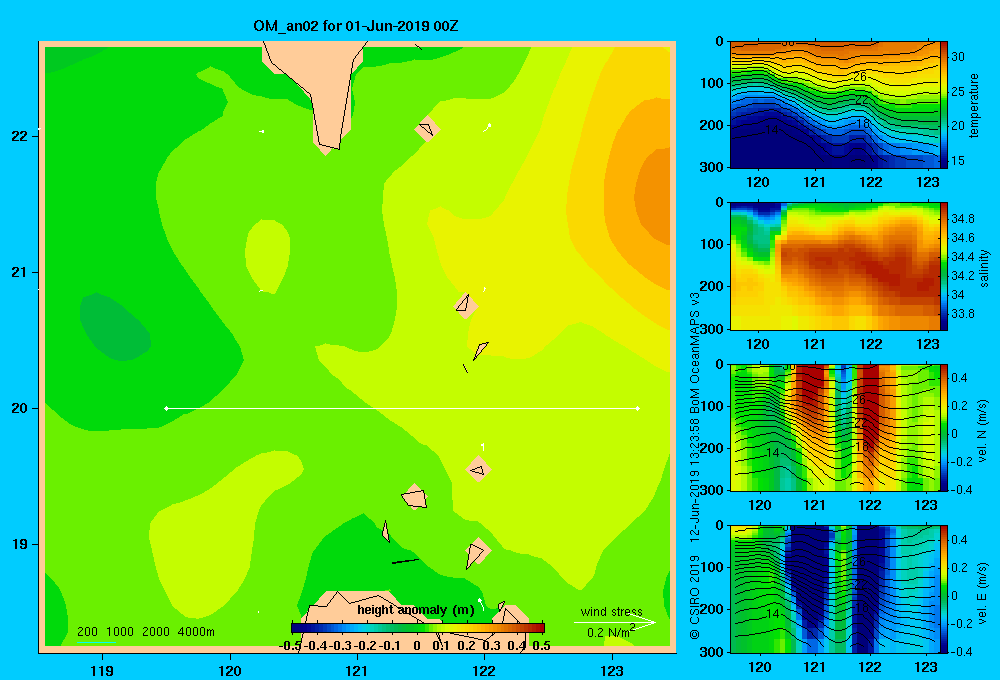
Task: Click longitude label 122 on main map axis
Action: coord(485,670)
